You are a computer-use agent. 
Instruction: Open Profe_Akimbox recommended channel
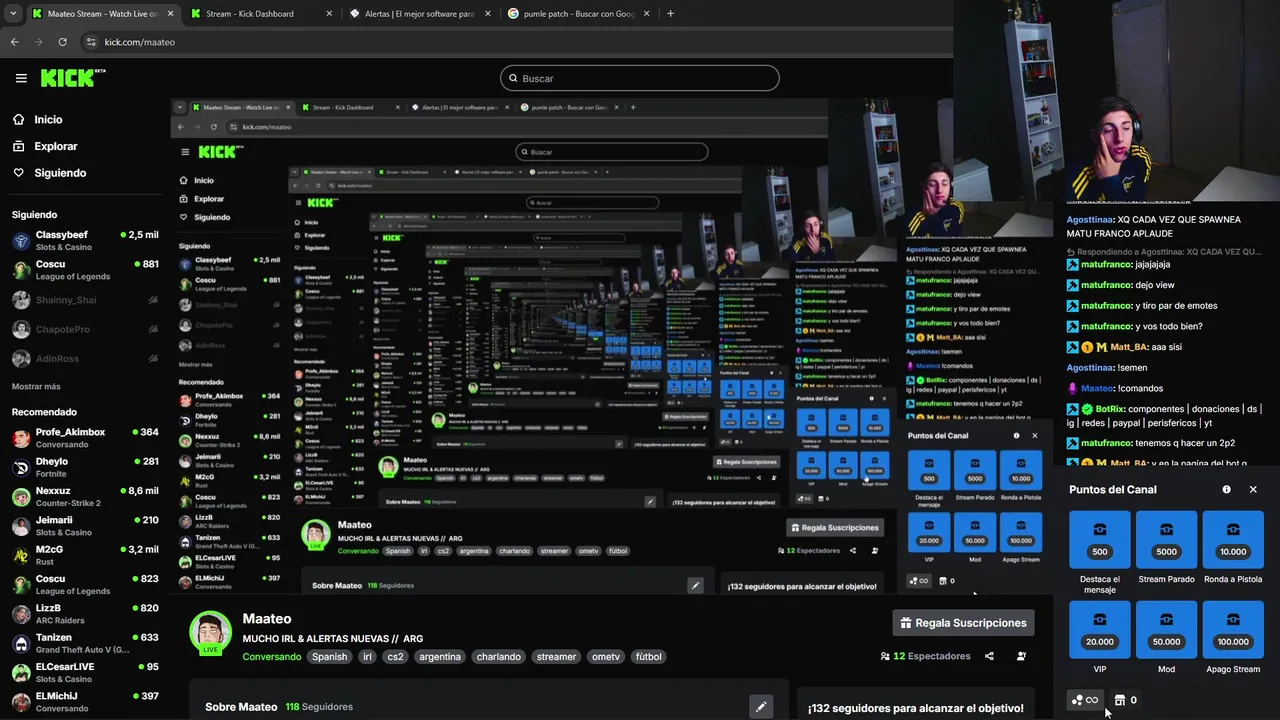click(x=85, y=438)
